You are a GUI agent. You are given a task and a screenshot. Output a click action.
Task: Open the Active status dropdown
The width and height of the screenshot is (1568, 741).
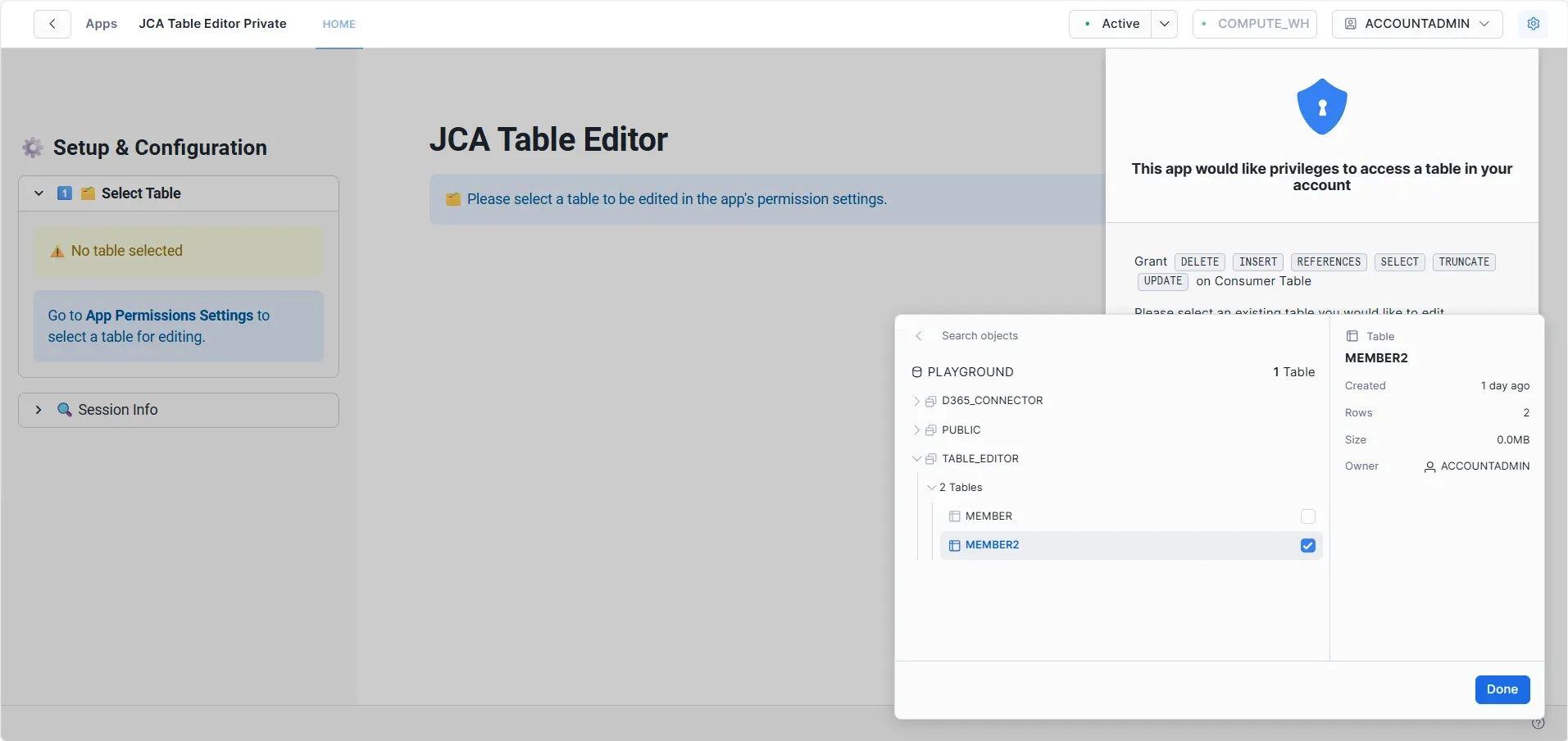(x=1165, y=24)
